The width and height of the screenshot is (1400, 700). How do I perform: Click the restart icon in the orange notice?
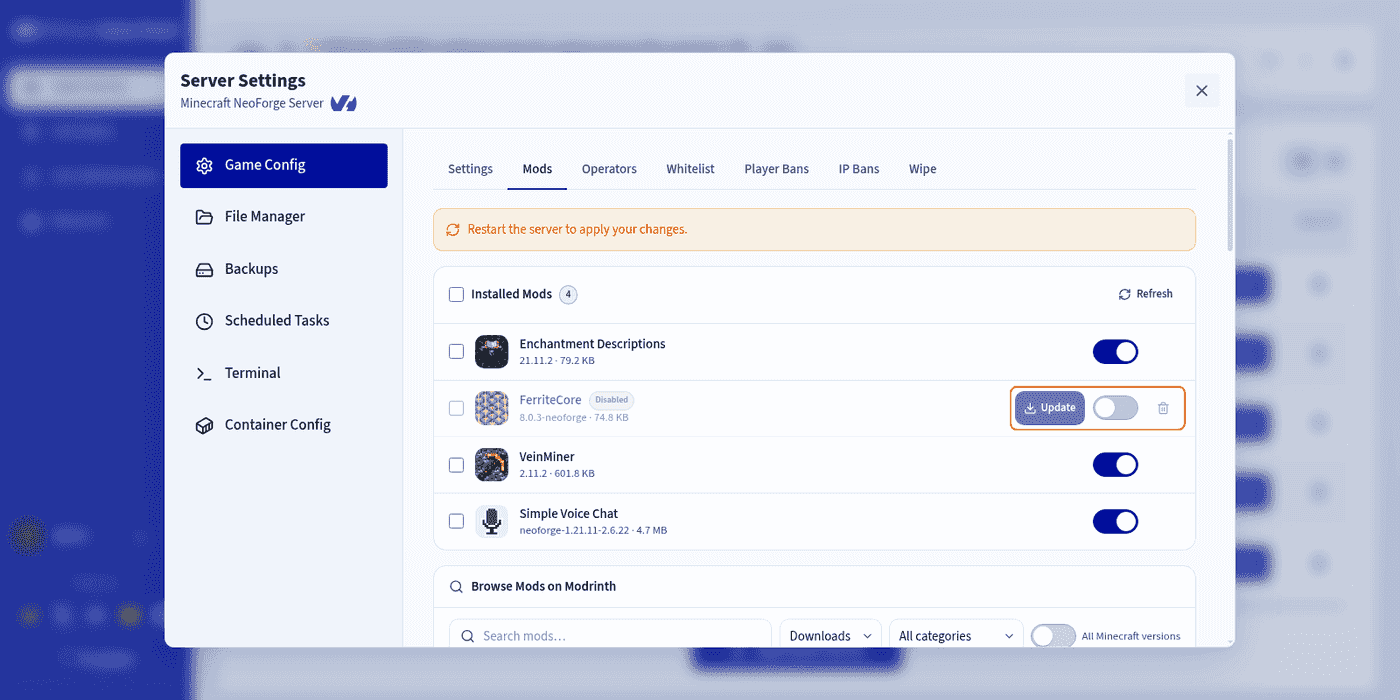click(x=453, y=229)
